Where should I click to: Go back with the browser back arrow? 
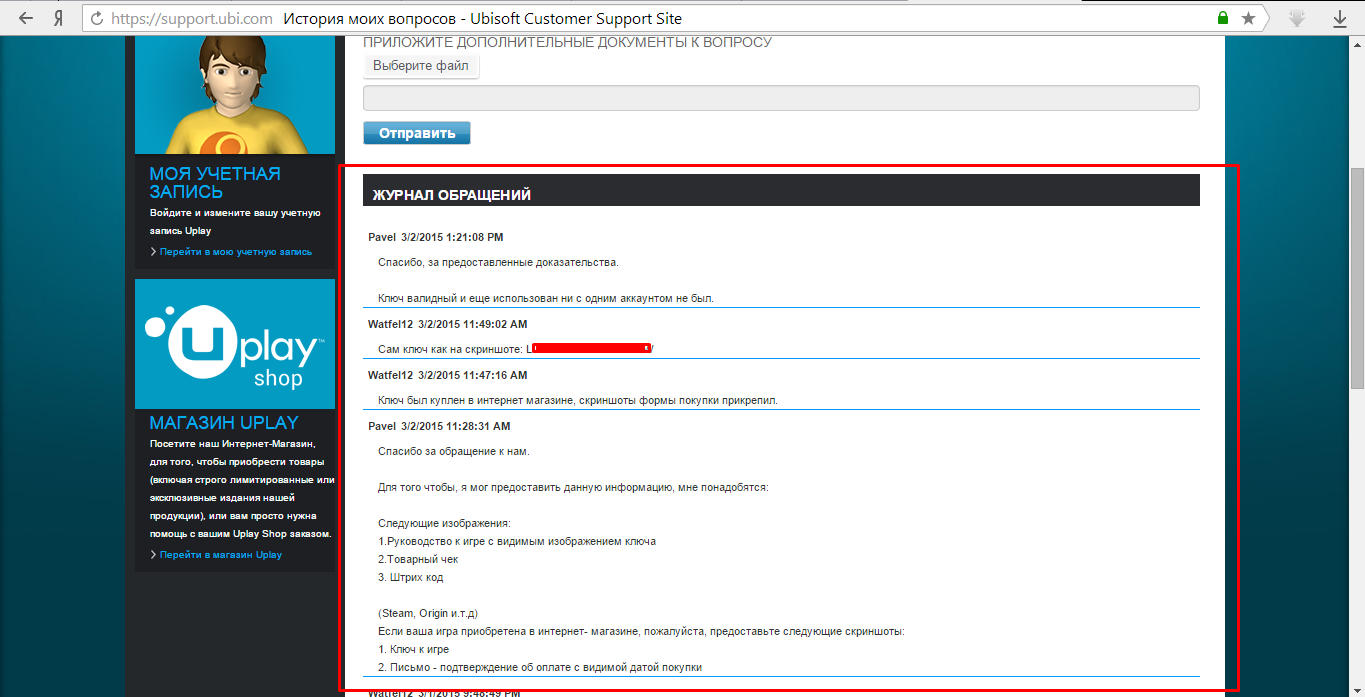point(26,18)
